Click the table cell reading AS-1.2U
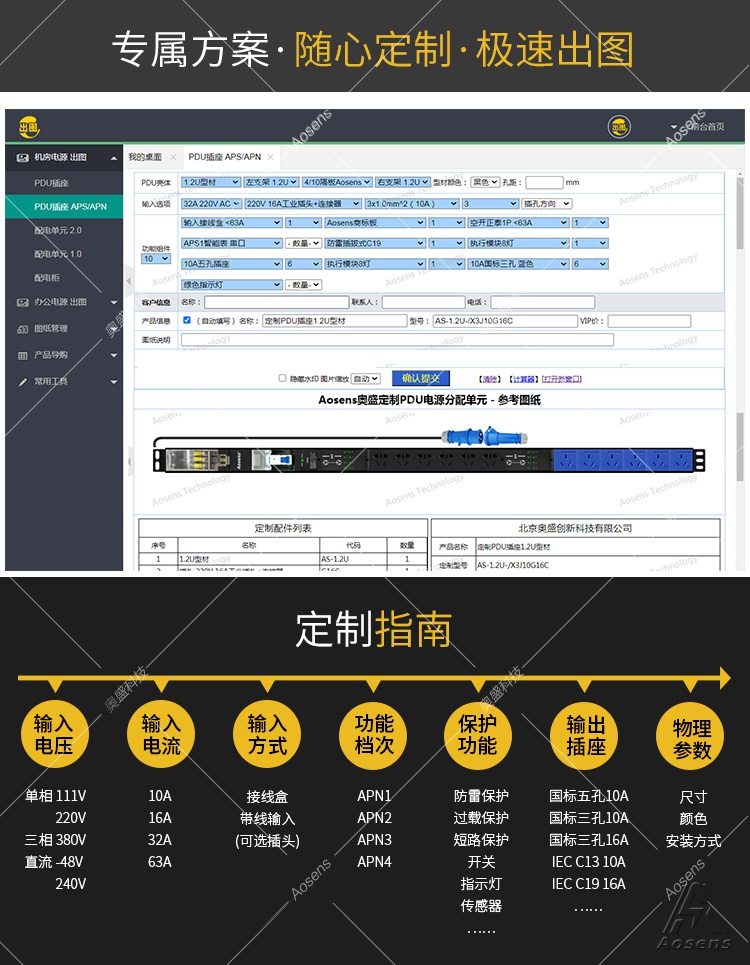Viewport: 750px width, 965px height. tap(353, 559)
